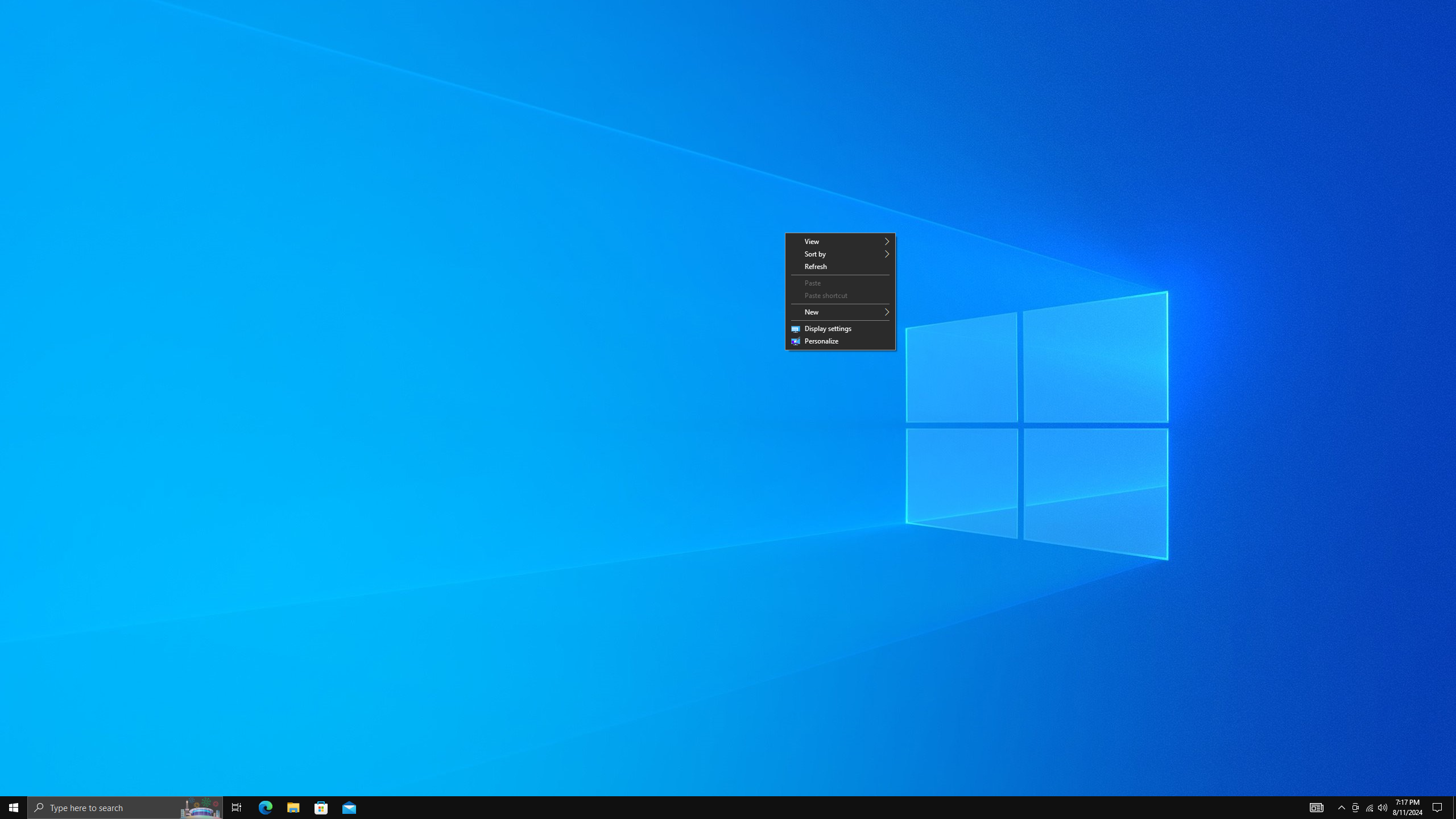Click the search highlights illustration icon

point(200,807)
